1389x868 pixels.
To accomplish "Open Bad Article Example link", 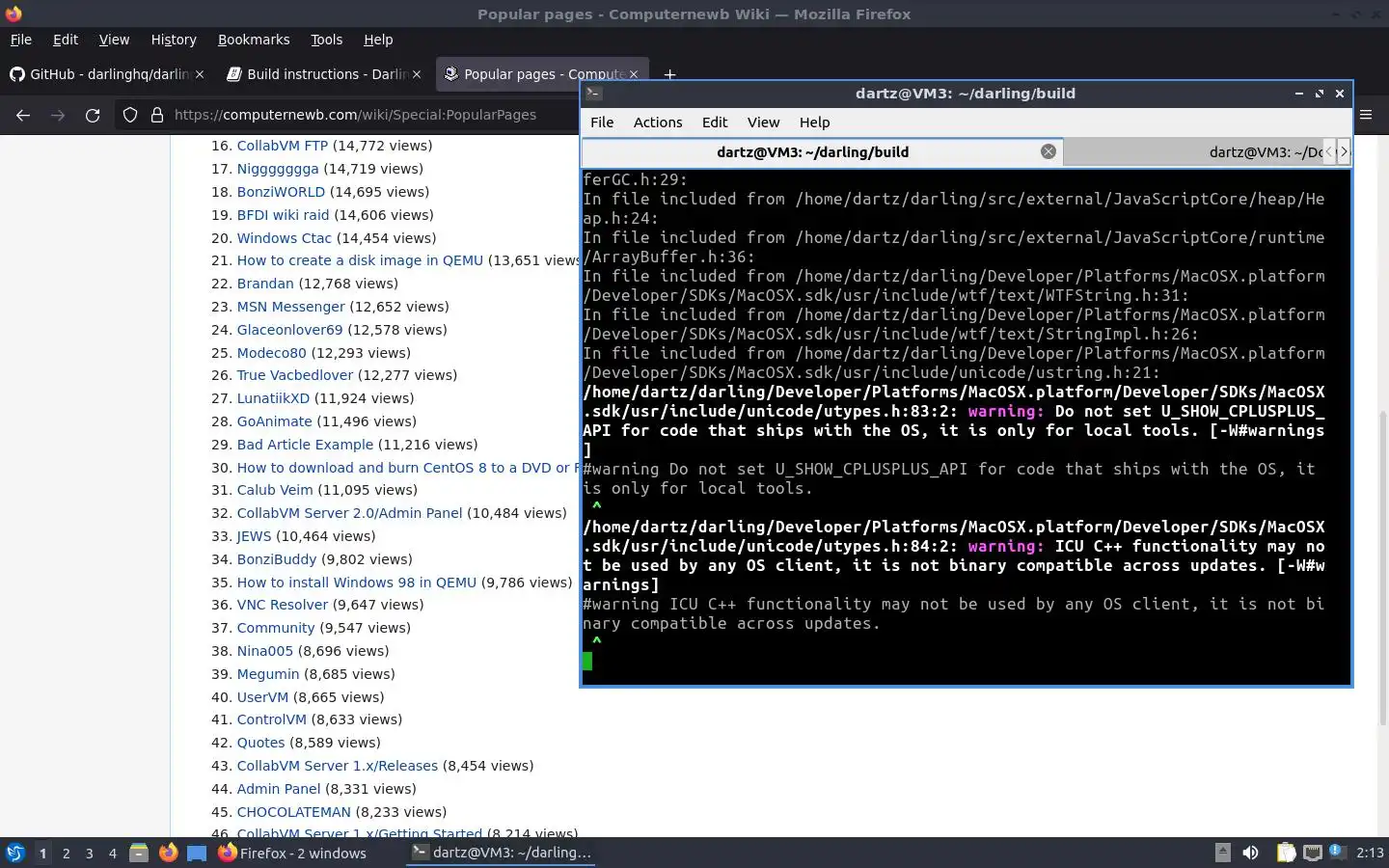I will (x=305, y=445).
